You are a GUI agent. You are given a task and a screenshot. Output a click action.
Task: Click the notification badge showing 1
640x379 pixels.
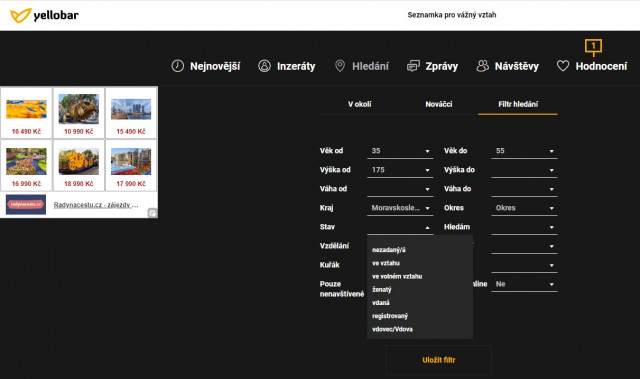point(593,47)
